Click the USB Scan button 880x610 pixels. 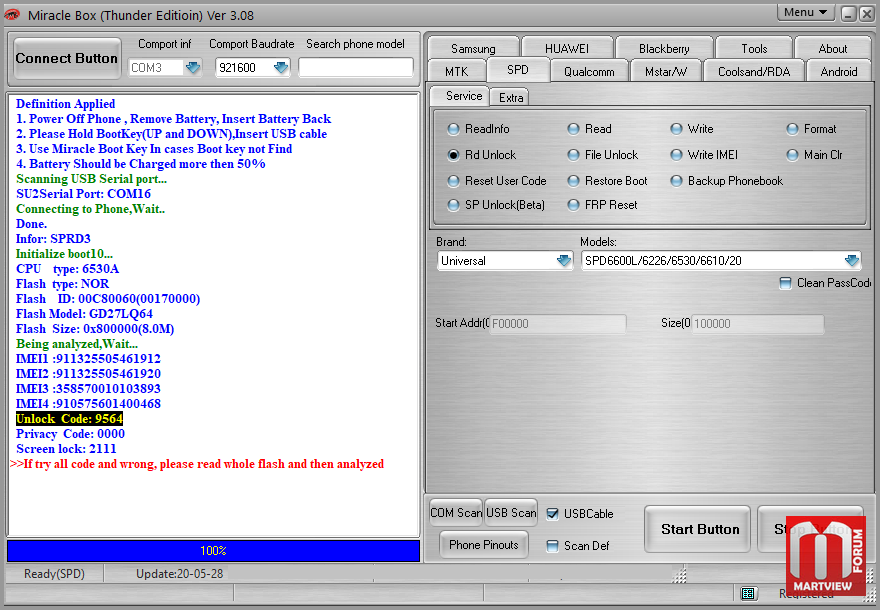511,513
